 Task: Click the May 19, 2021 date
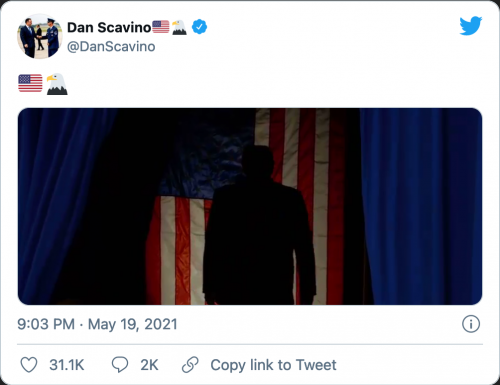pyautogui.click(x=133, y=324)
